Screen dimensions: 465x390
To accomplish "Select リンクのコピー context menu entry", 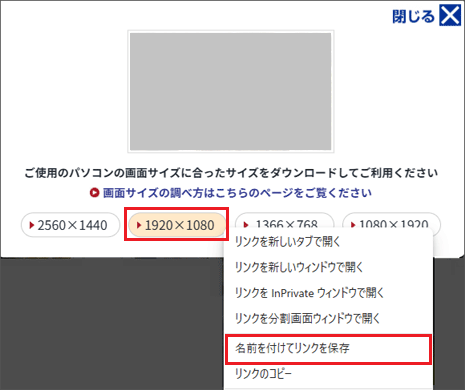I will (328, 374).
